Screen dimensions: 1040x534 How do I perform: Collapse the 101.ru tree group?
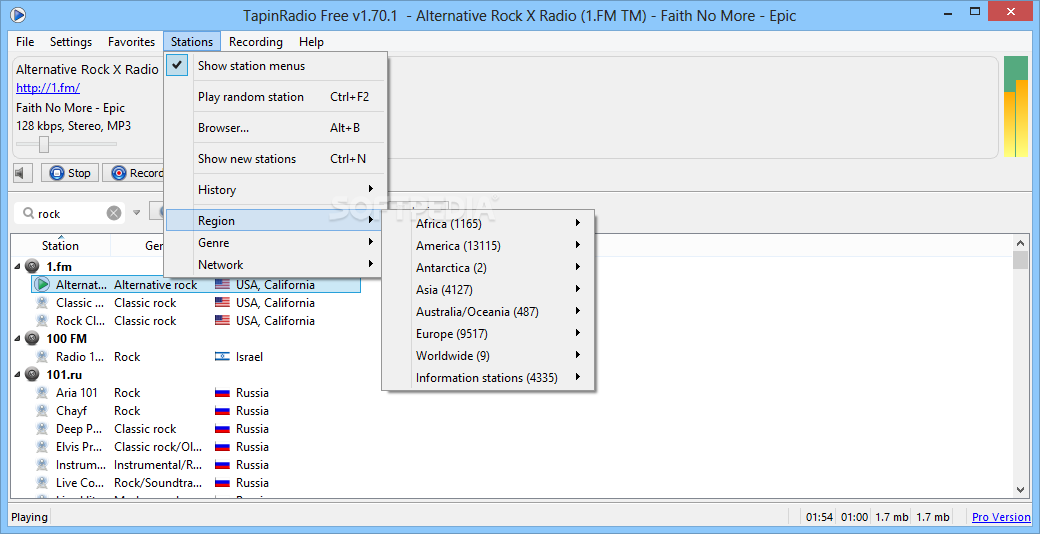[x=17, y=374]
